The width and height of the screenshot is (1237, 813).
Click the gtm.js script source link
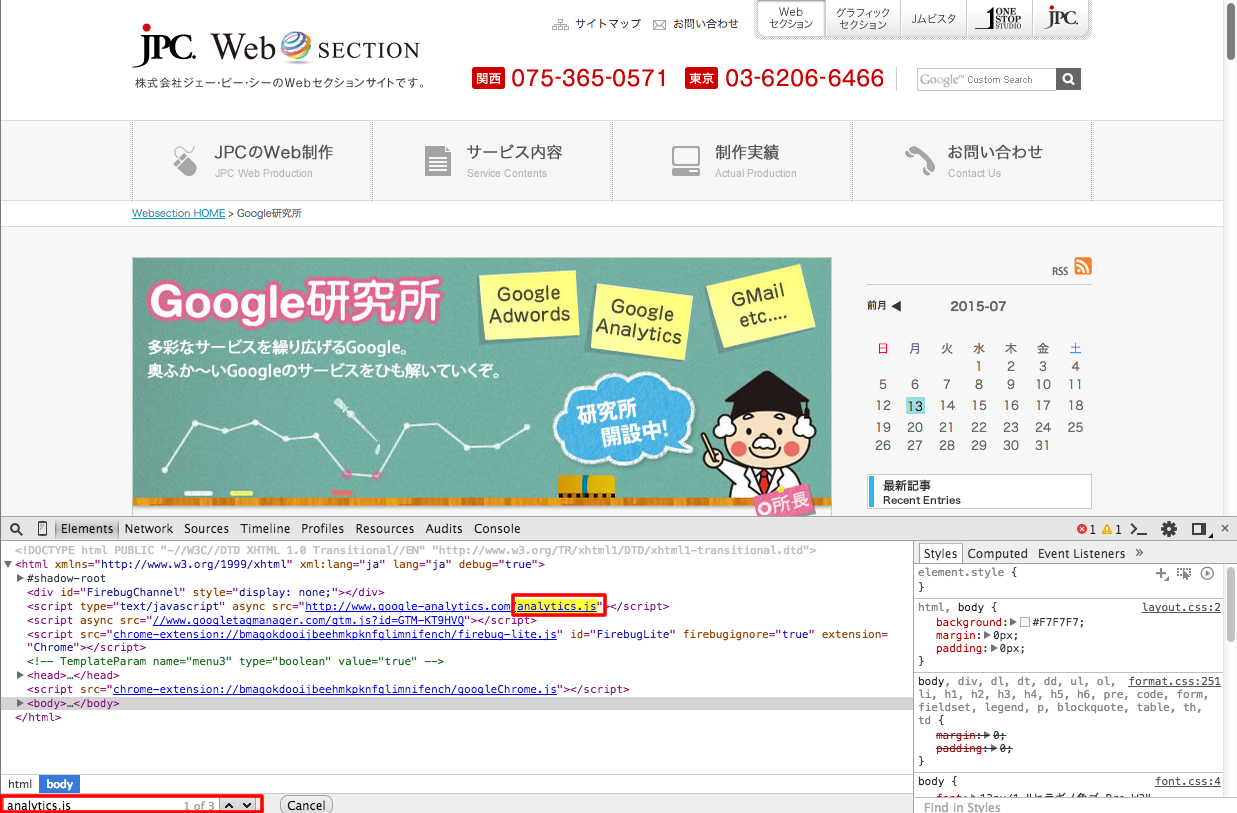(x=308, y=620)
